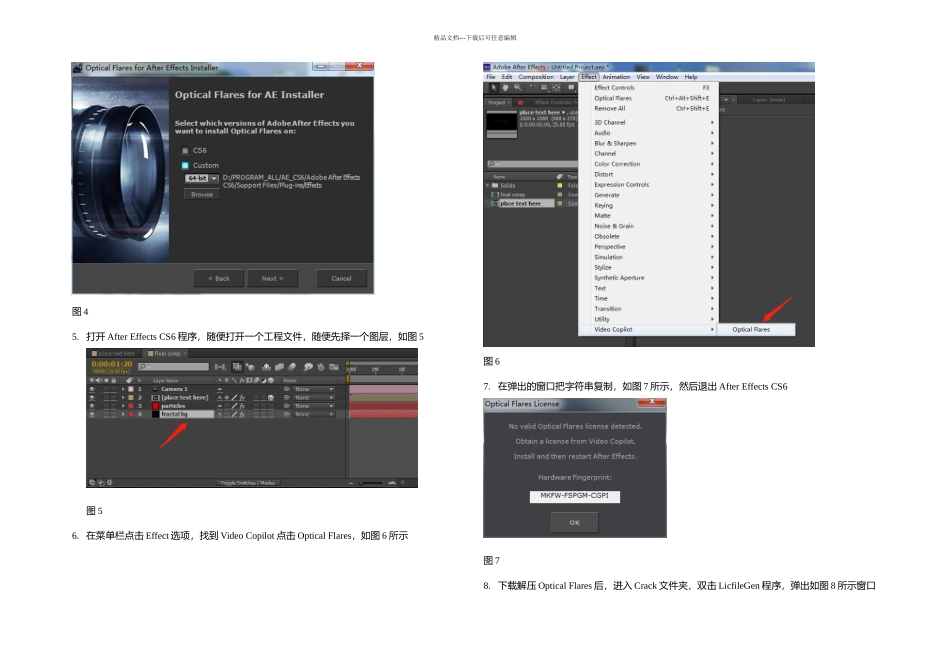Open the Composition menu
The image size is (950, 672).
[536, 77]
